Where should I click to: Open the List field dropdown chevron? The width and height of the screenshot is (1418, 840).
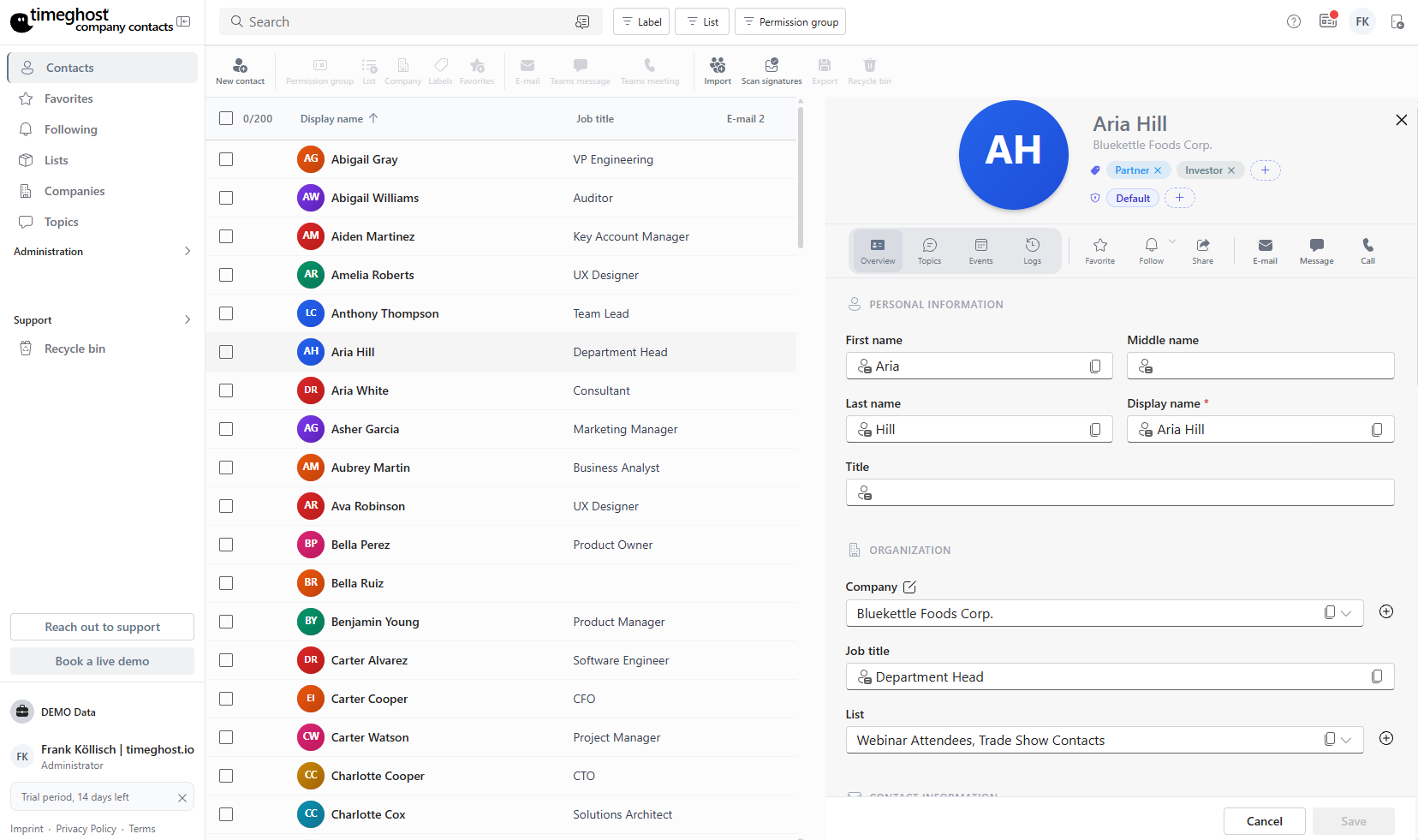1346,740
